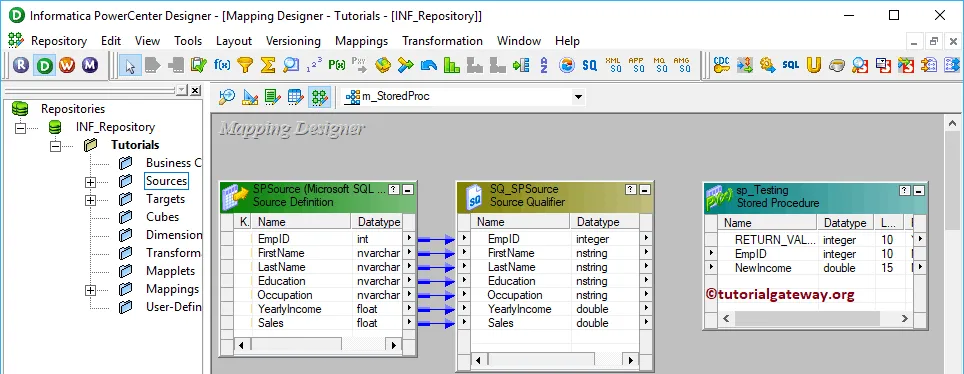Open the navigator panel dropdown arrow
Viewport: 964px width, 374px height.
(x=181, y=90)
